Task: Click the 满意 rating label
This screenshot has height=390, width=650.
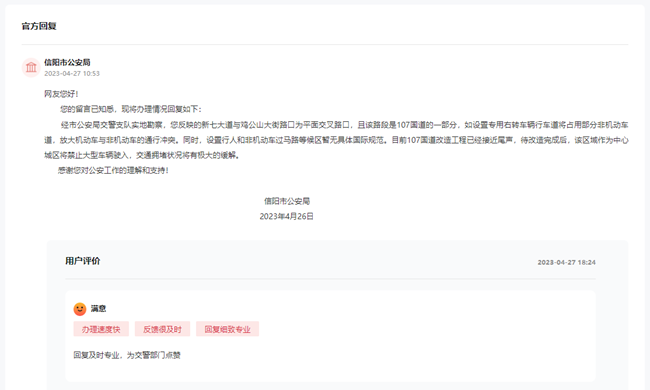Action: [x=99, y=309]
